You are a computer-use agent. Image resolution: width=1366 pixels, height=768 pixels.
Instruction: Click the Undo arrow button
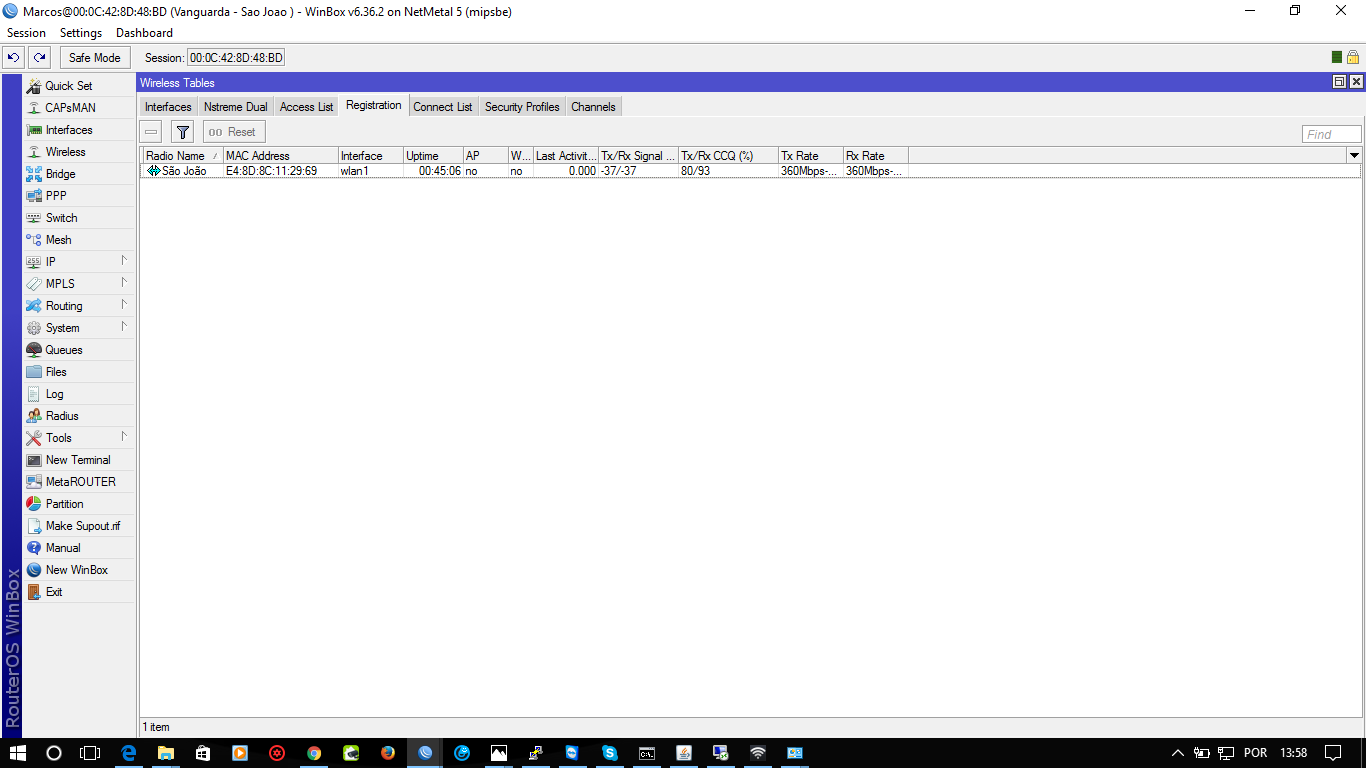point(14,58)
